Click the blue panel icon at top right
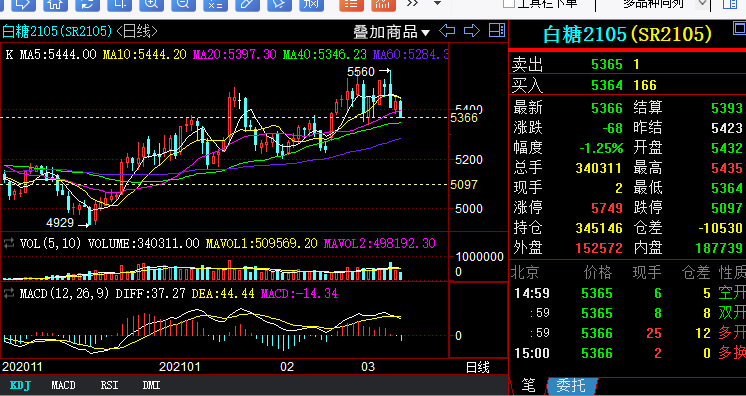Screen dimensions: 746x396 [730, 4]
